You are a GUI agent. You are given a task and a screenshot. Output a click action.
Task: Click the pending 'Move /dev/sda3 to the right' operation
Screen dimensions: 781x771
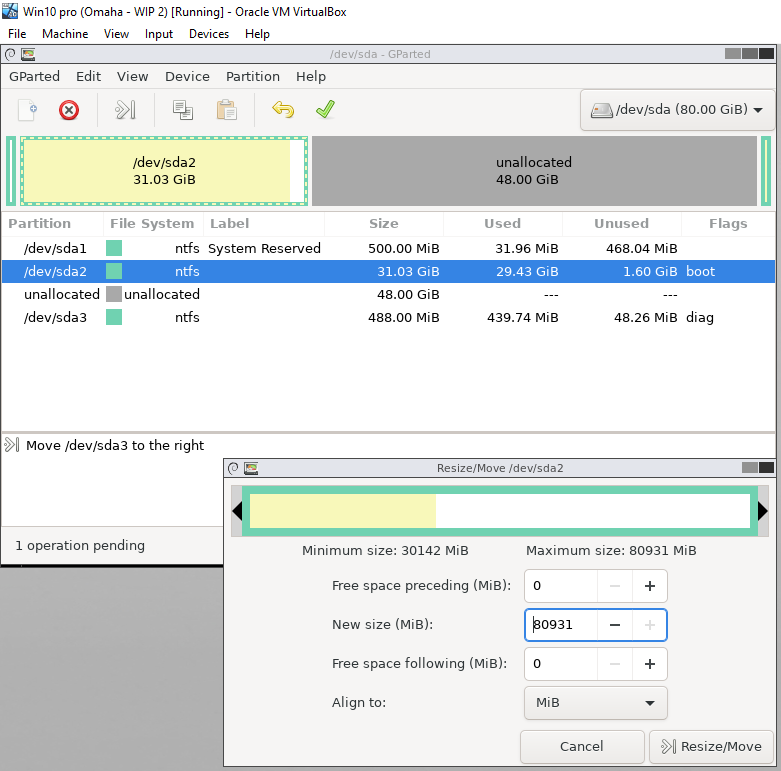click(115, 445)
